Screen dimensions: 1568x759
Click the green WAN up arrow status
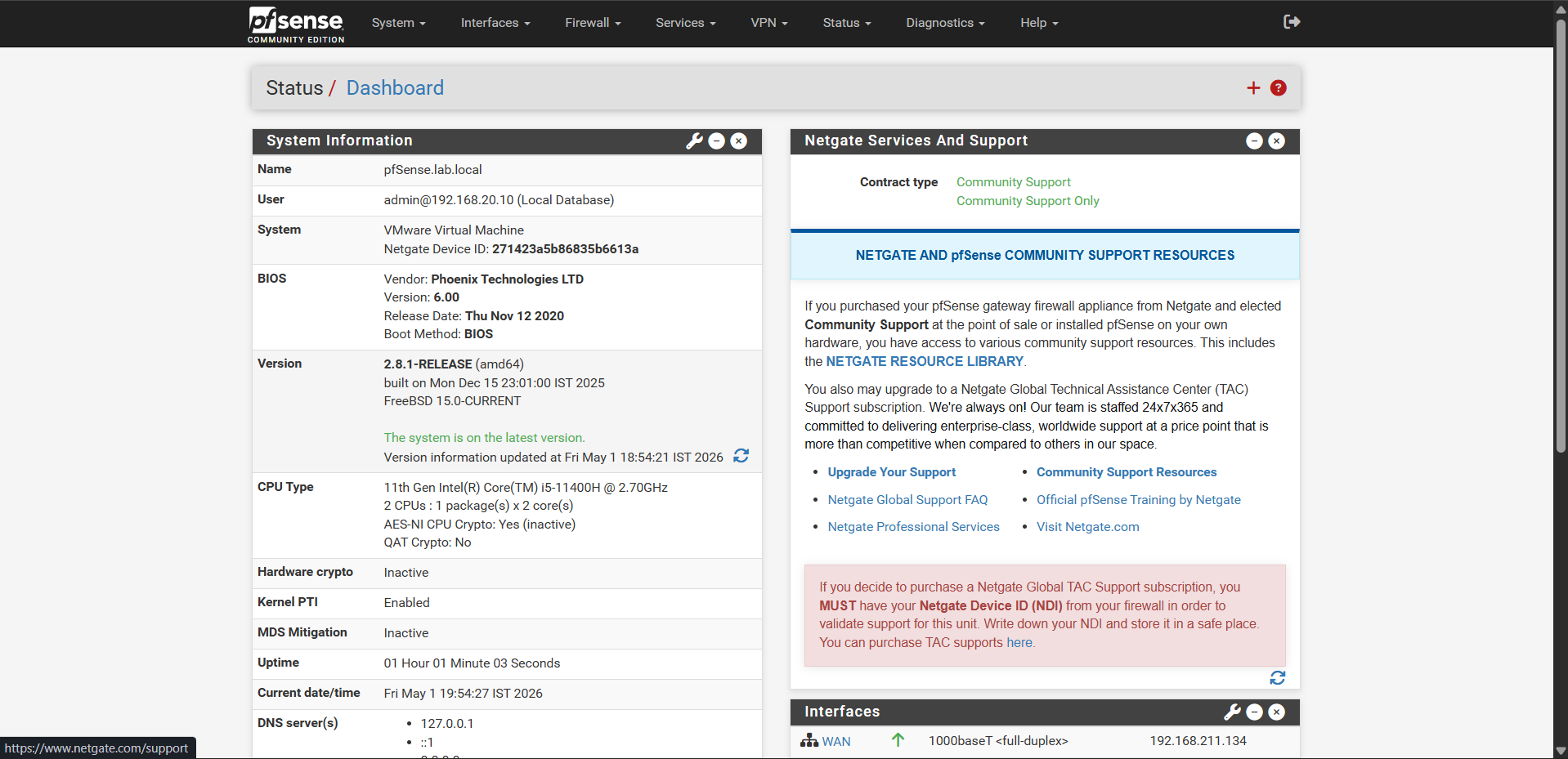click(898, 740)
